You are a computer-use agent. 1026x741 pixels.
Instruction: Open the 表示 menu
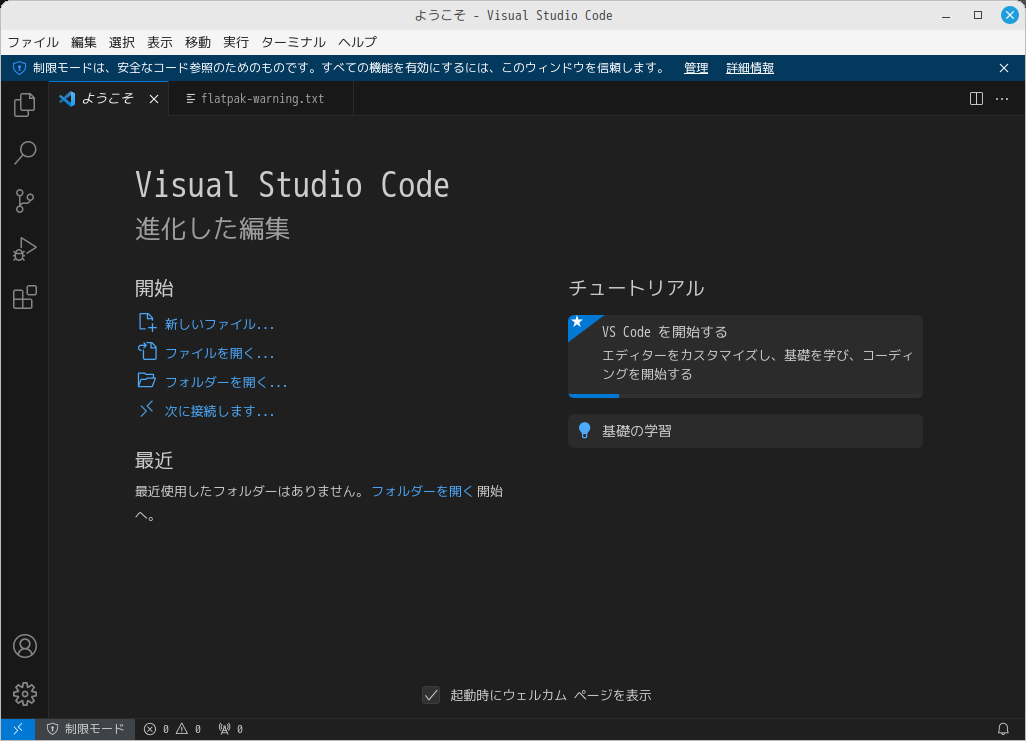pyautogui.click(x=160, y=43)
